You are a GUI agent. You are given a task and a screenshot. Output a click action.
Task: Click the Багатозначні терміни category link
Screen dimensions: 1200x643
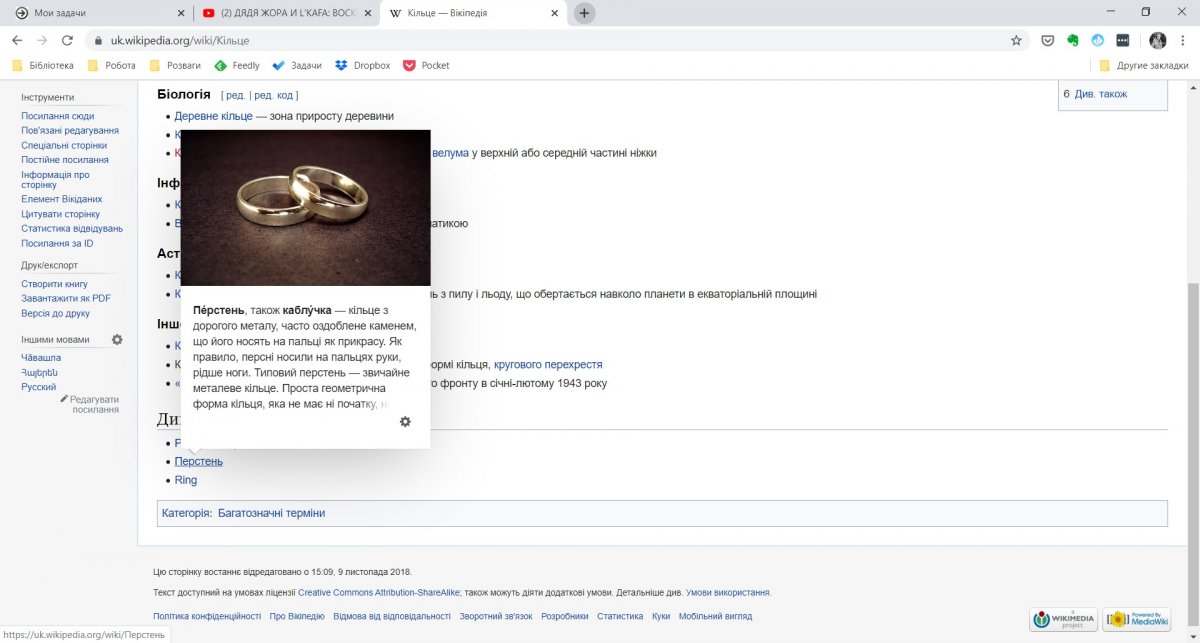tap(271, 513)
